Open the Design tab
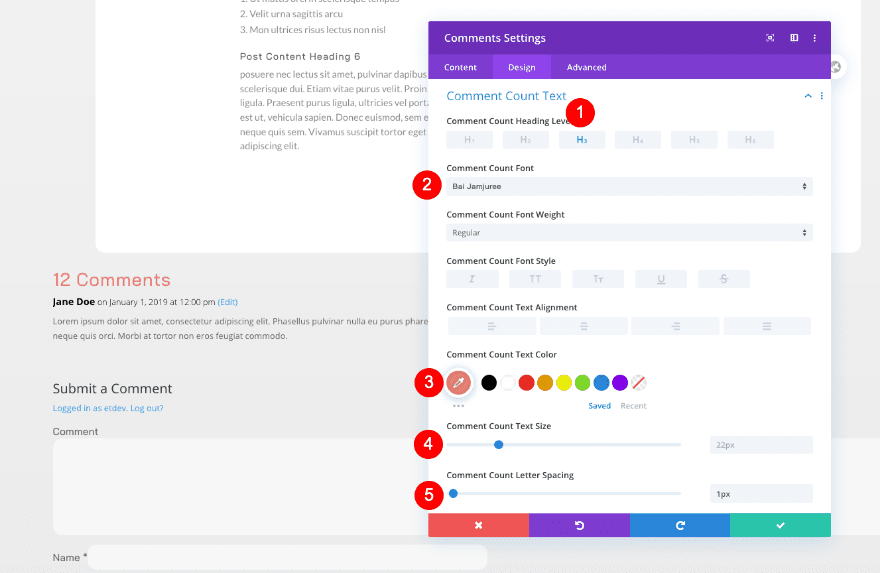The height and width of the screenshot is (573, 880). [x=521, y=67]
